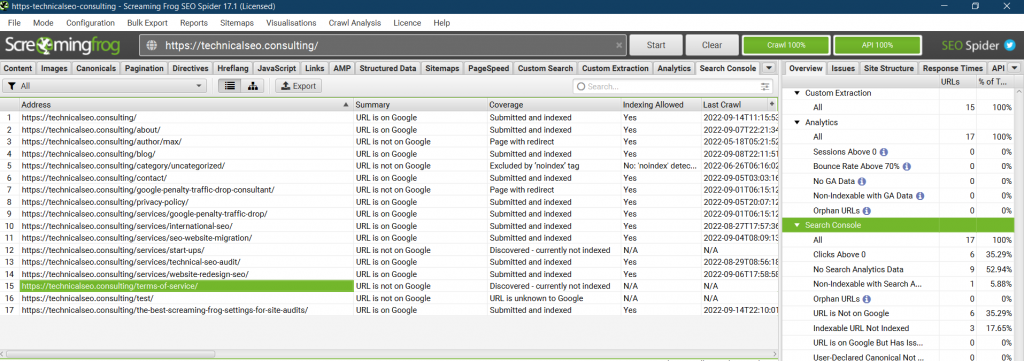Image resolution: width=1024 pixels, height=361 pixels.
Task: Open the Crawl Analysis menu
Action: click(x=355, y=23)
